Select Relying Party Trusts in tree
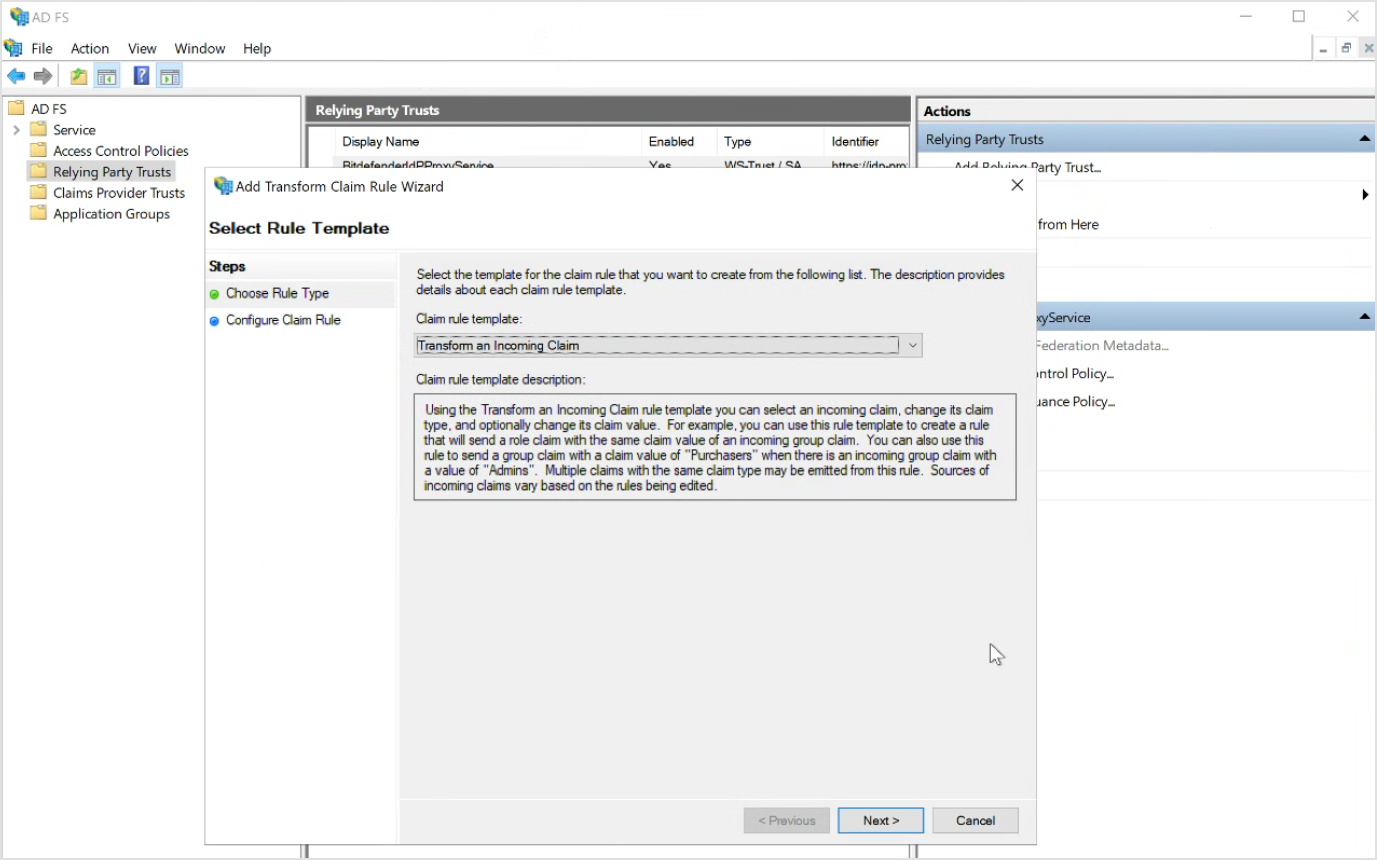This screenshot has height=860, width=1377. click(x=112, y=171)
